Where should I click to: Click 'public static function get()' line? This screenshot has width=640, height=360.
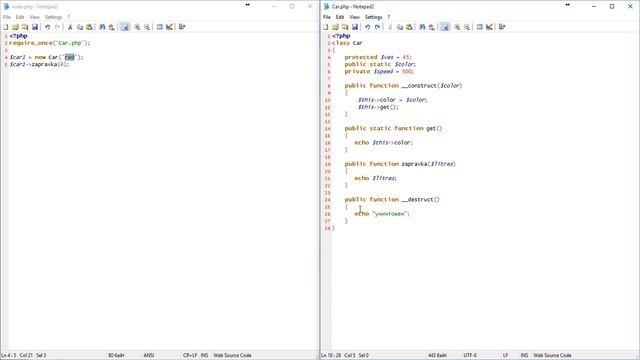click(x=393, y=128)
